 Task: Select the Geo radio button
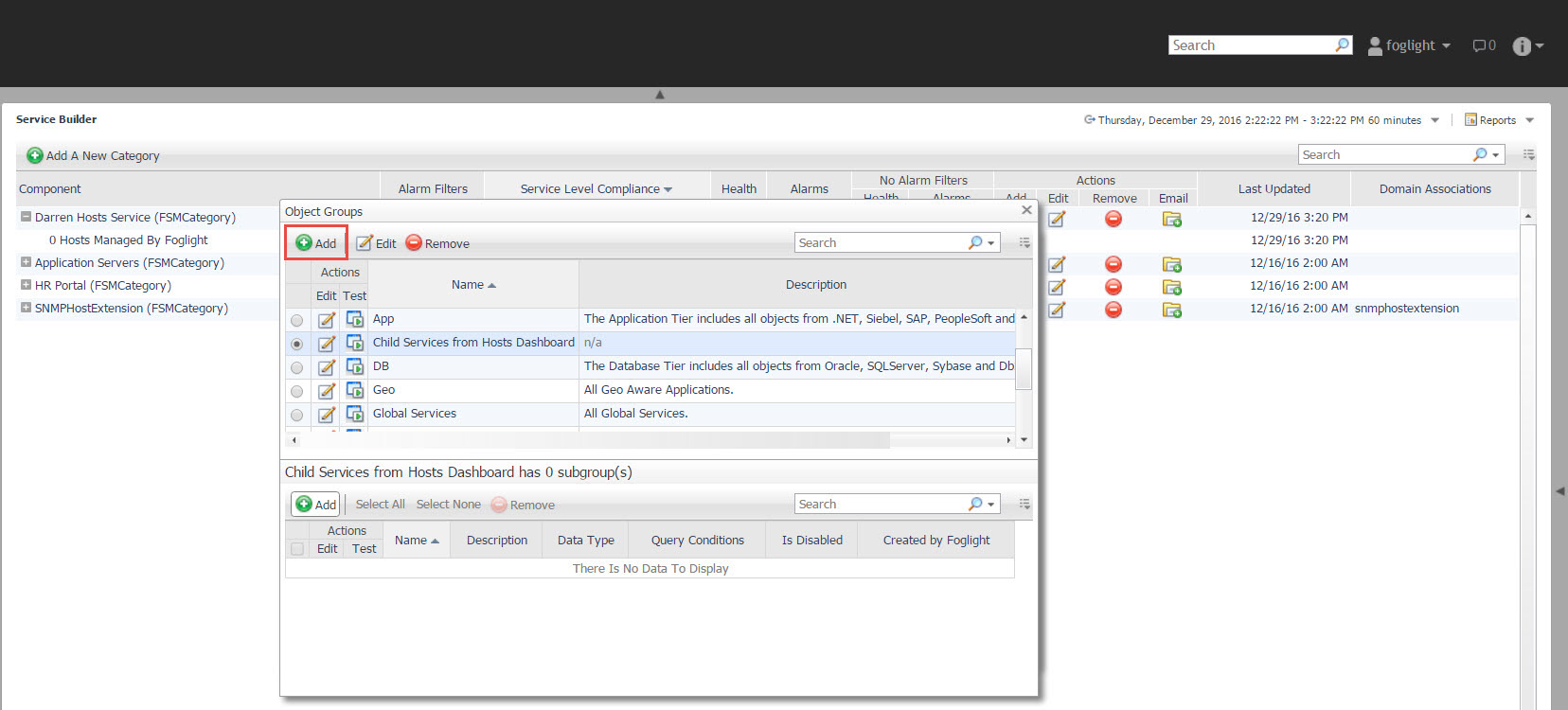pos(297,391)
